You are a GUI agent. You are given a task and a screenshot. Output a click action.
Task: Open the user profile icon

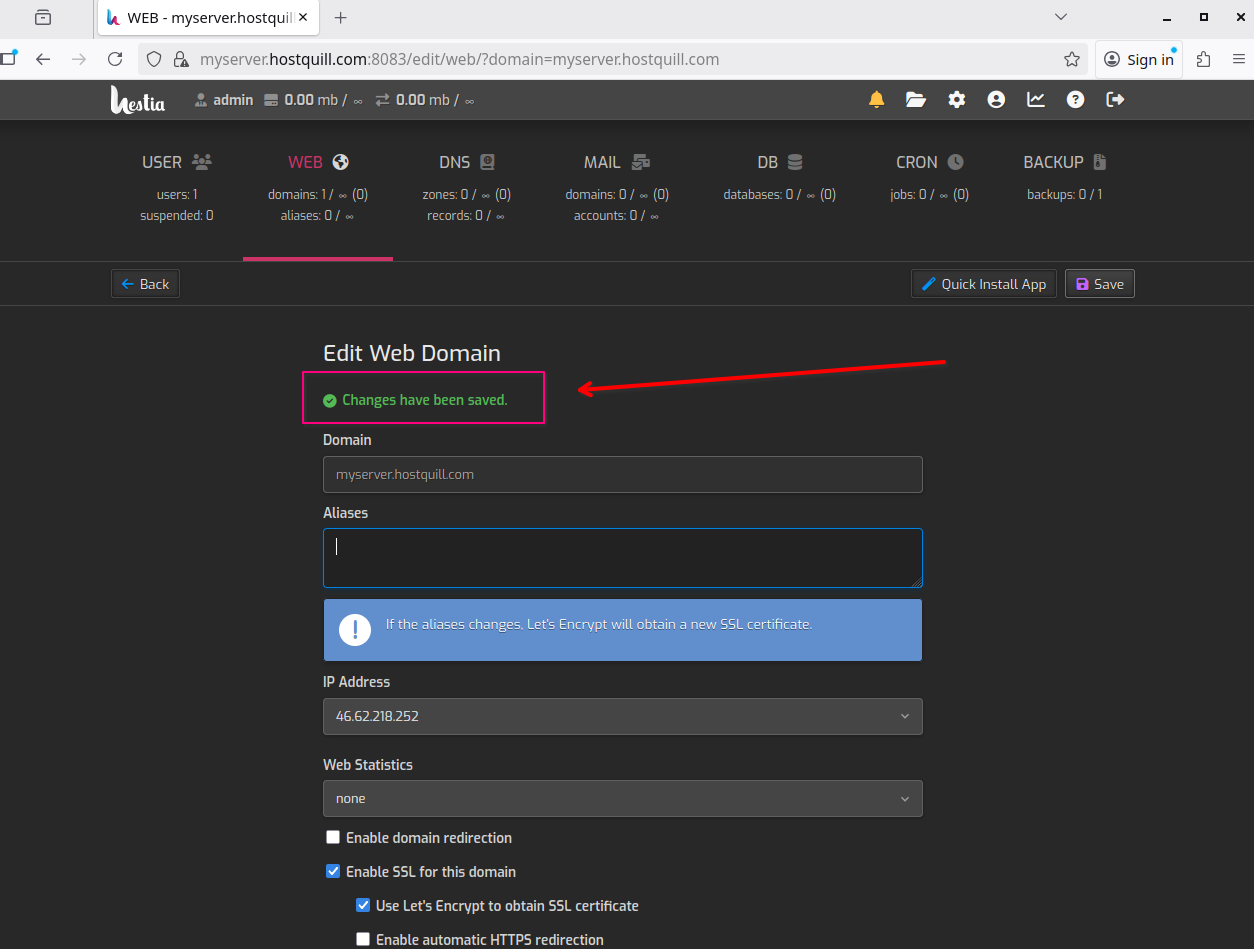[996, 100]
